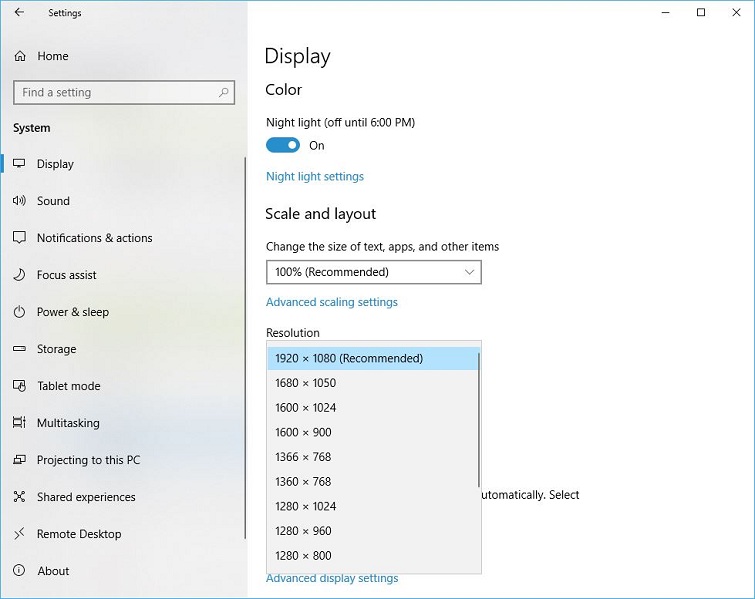Click the Home icon in sidebar

click(x=20, y=56)
